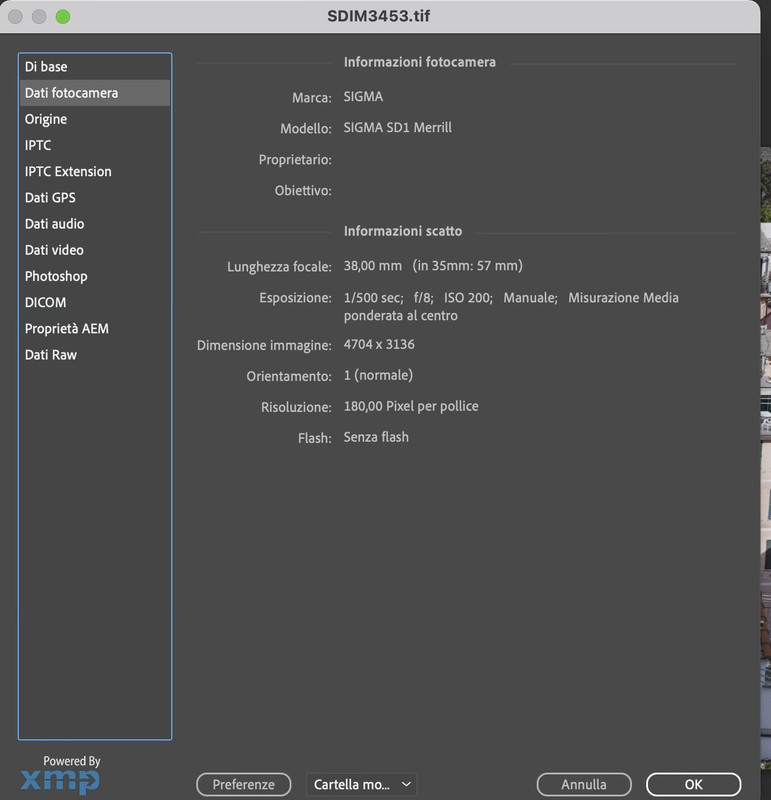Open the Cartella mo... dropdown
771x800 pixels.
361,784
